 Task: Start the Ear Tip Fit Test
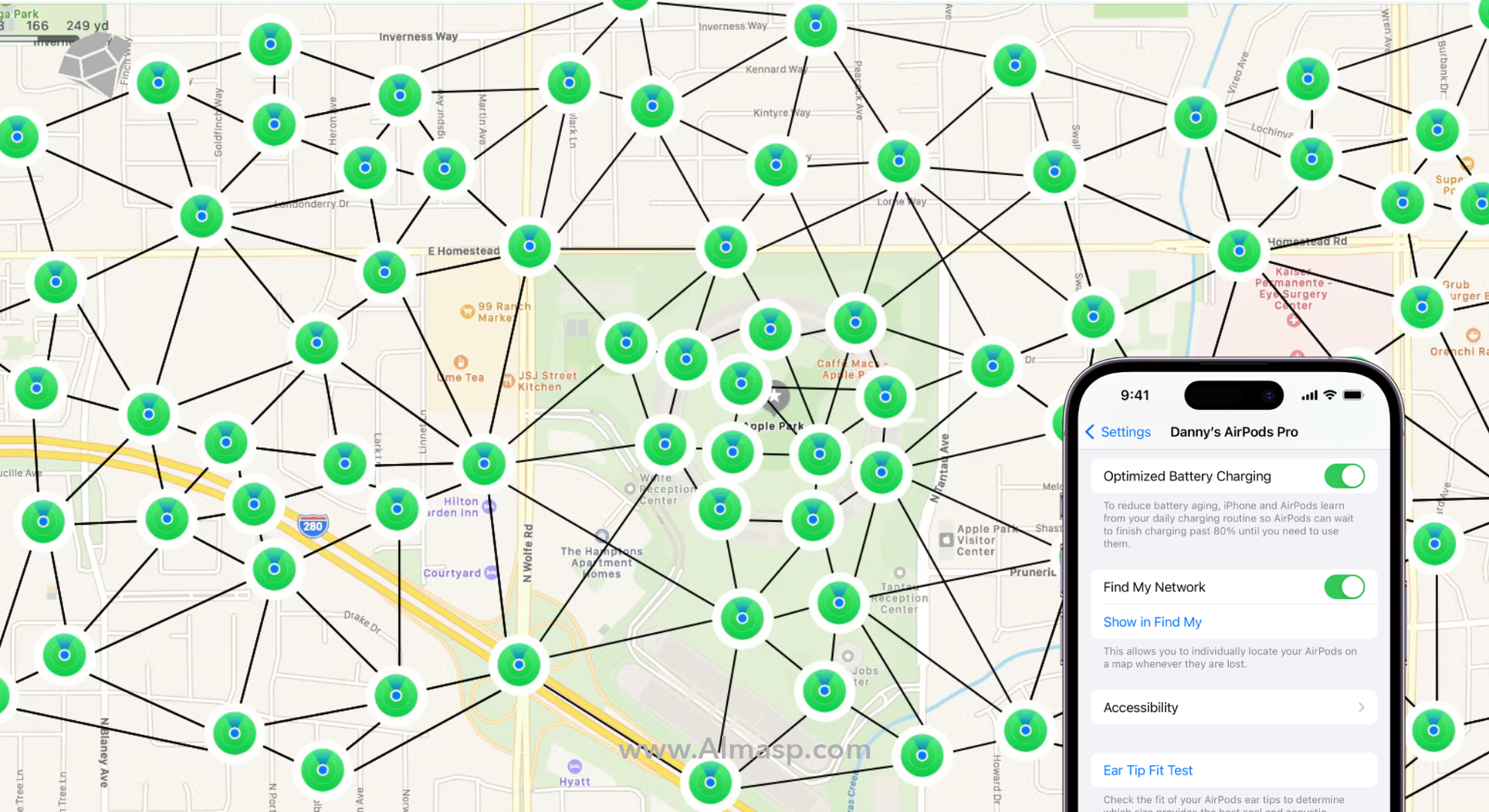1148,770
